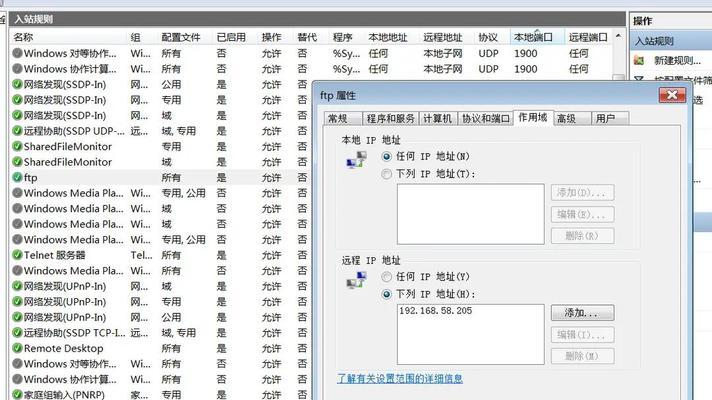Sort rules by 名称 column header
Image resolution: width=712 pixels, height=400 pixels.
click(x=68, y=37)
